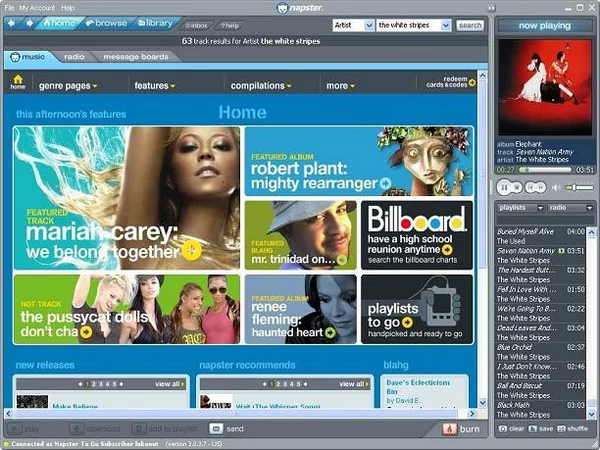Pause the current track
The width and height of the screenshot is (600, 450).
click(x=504, y=188)
